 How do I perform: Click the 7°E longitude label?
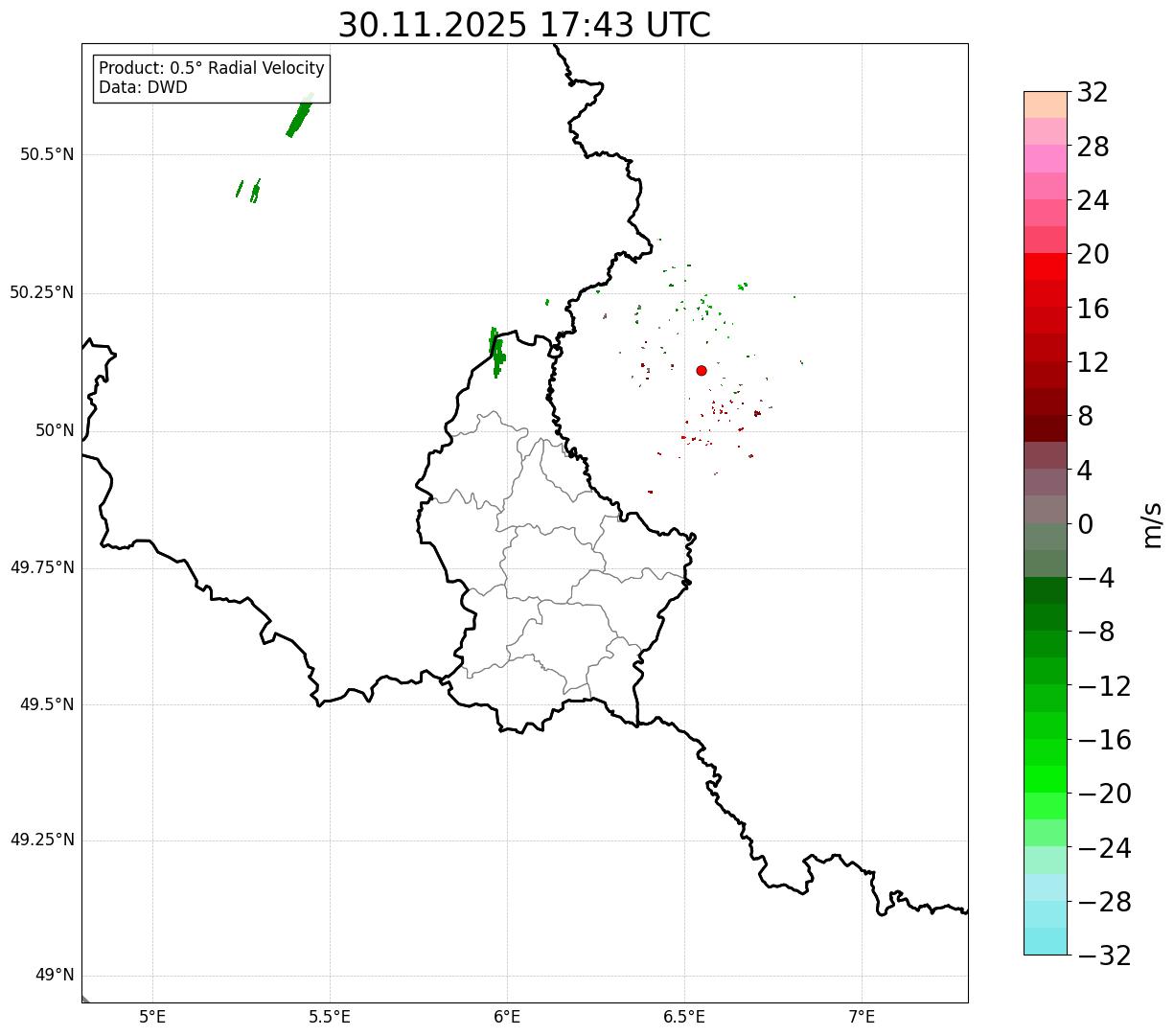click(x=862, y=1017)
